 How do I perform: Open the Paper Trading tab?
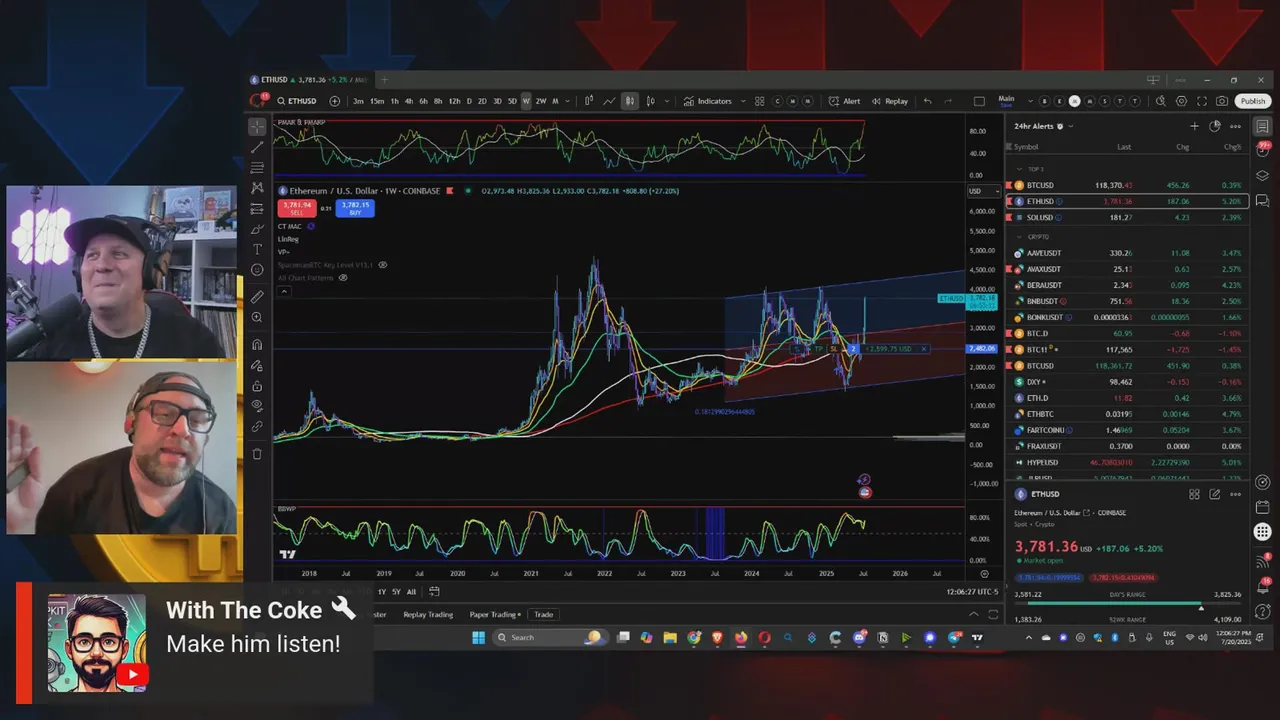click(x=493, y=614)
